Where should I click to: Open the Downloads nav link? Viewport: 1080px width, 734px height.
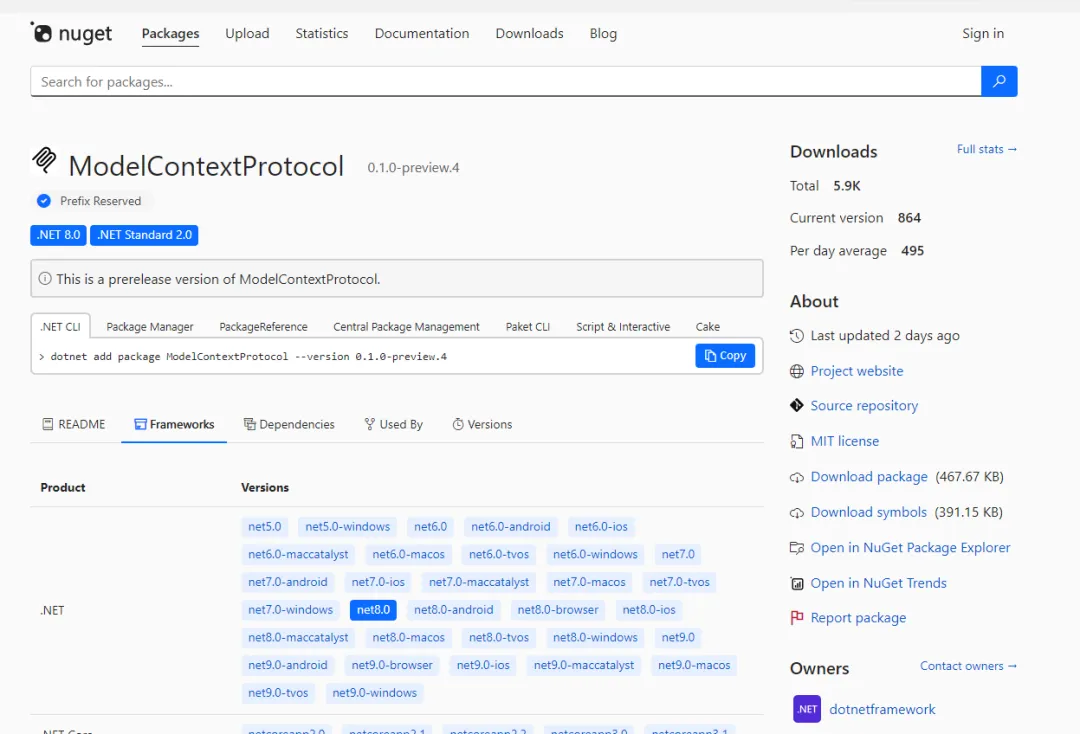(529, 33)
